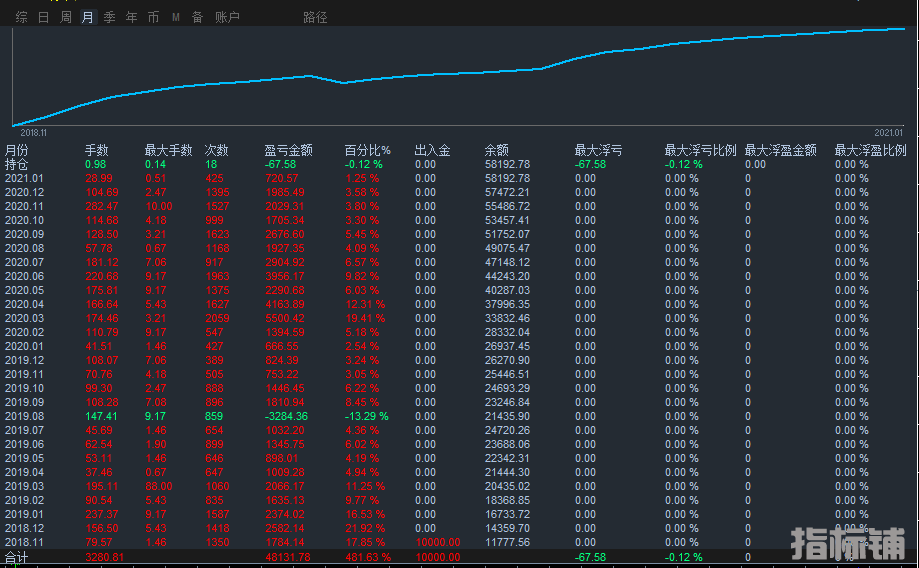Viewport: 919px width, 568px height.
Task: Select the 2019.04 month row
Action: 460,472
